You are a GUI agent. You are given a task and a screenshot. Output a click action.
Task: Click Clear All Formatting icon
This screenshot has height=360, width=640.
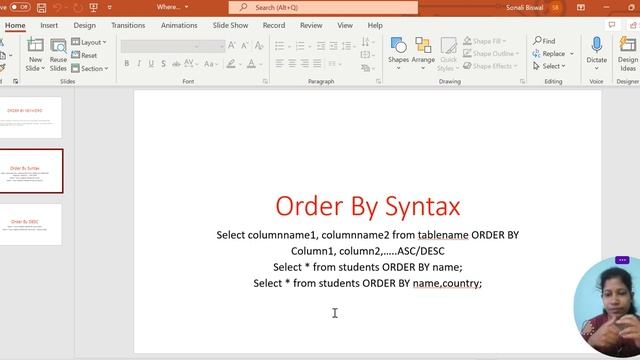point(259,46)
